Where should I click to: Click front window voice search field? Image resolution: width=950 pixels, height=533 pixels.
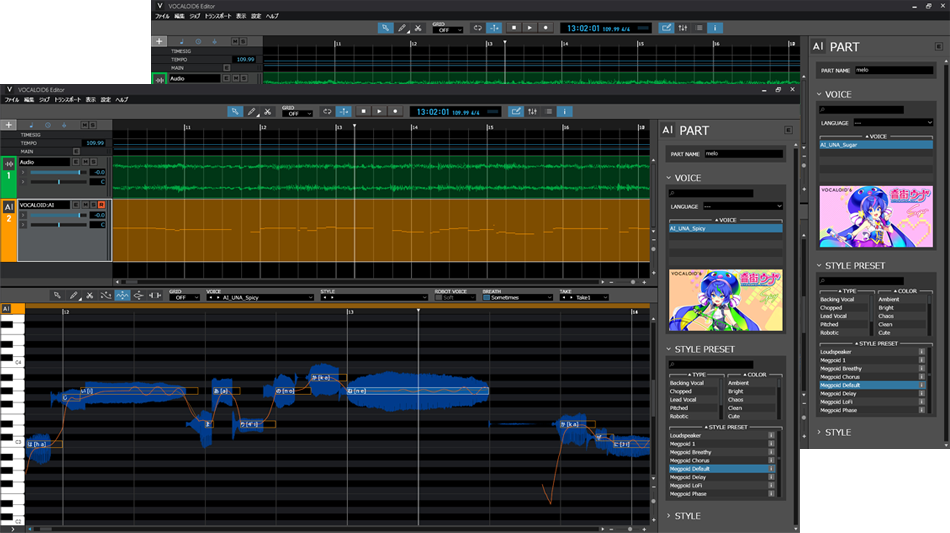(x=711, y=193)
